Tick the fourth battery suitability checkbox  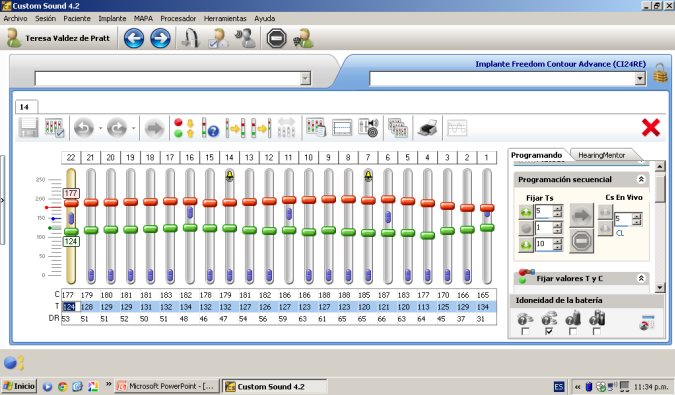[596, 331]
